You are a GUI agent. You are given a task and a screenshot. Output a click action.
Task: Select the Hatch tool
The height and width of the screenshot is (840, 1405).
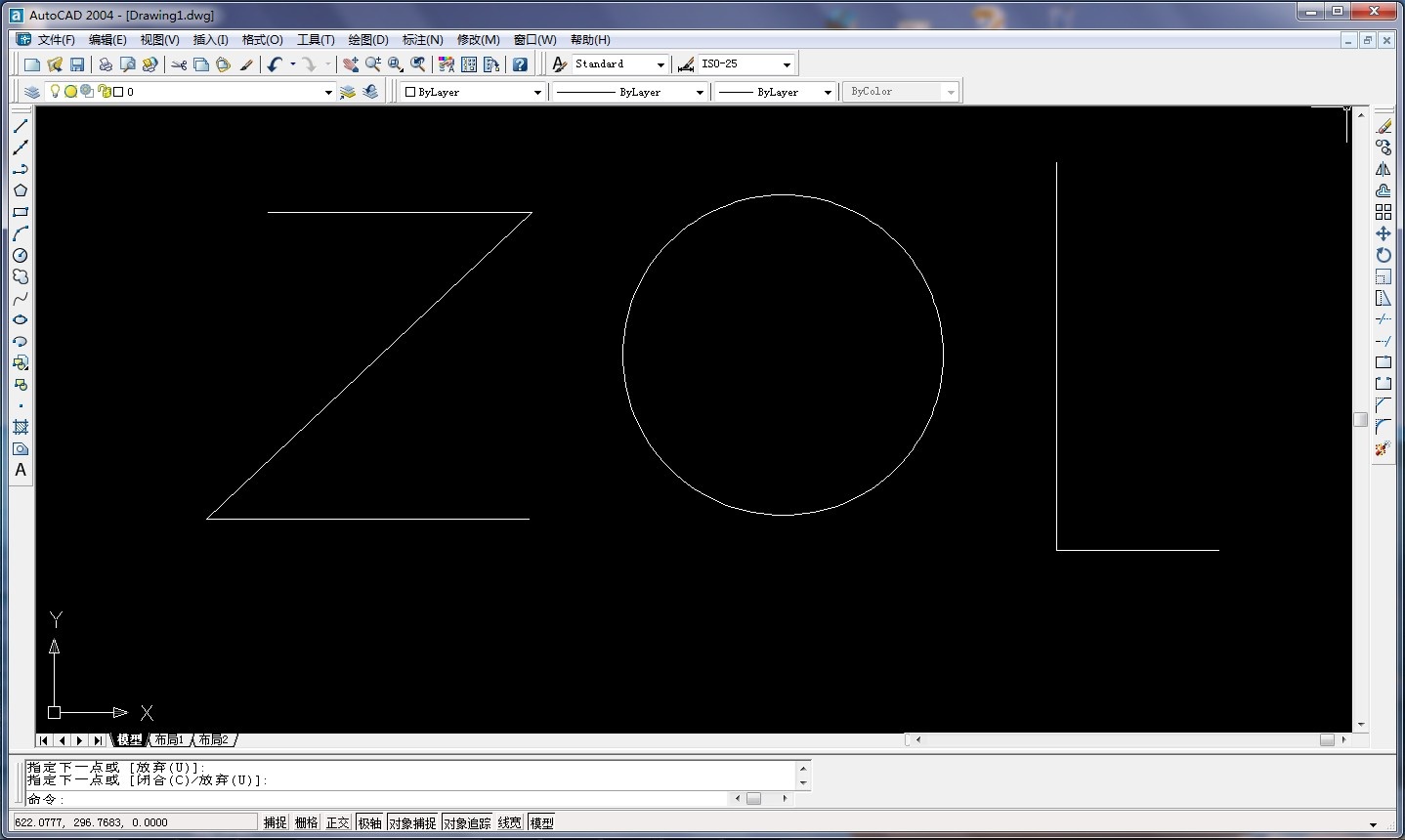[21, 427]
